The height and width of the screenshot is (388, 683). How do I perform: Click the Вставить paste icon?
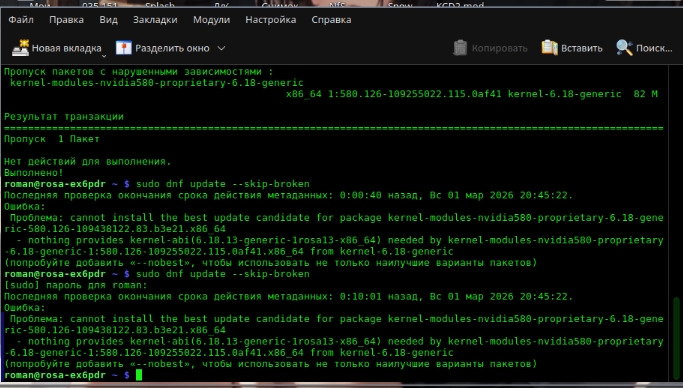pos(549,48)
